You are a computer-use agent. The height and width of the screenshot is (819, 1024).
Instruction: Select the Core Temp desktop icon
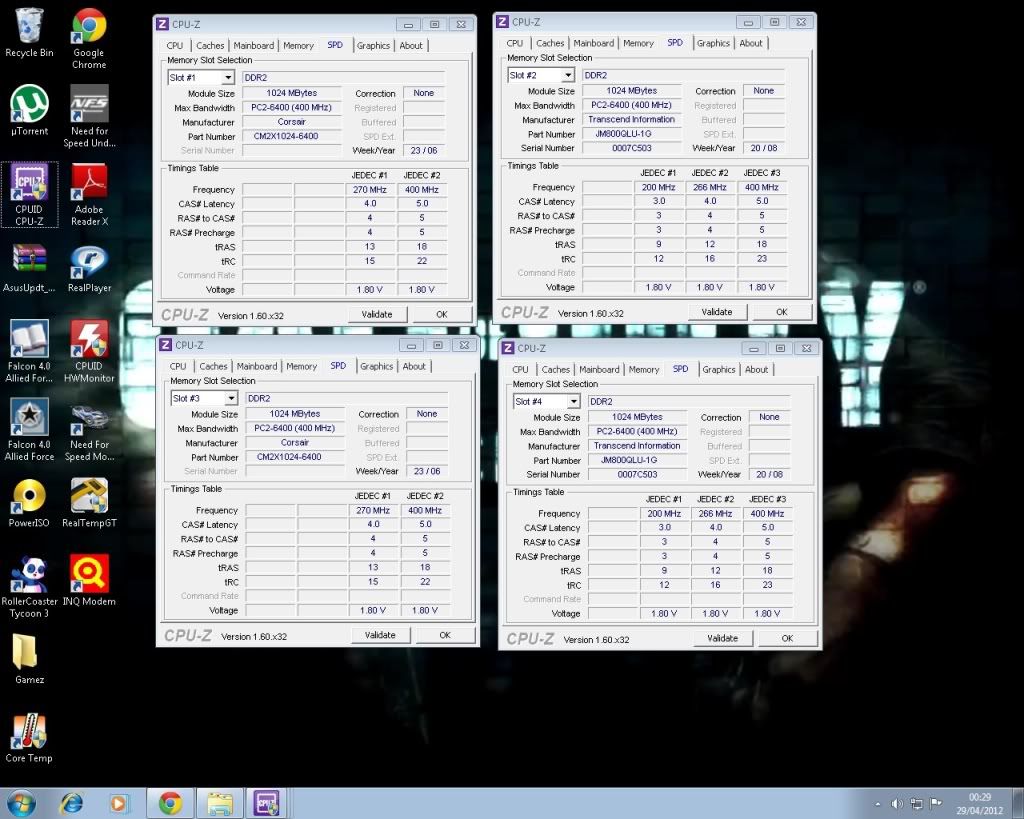pos(29,738)
